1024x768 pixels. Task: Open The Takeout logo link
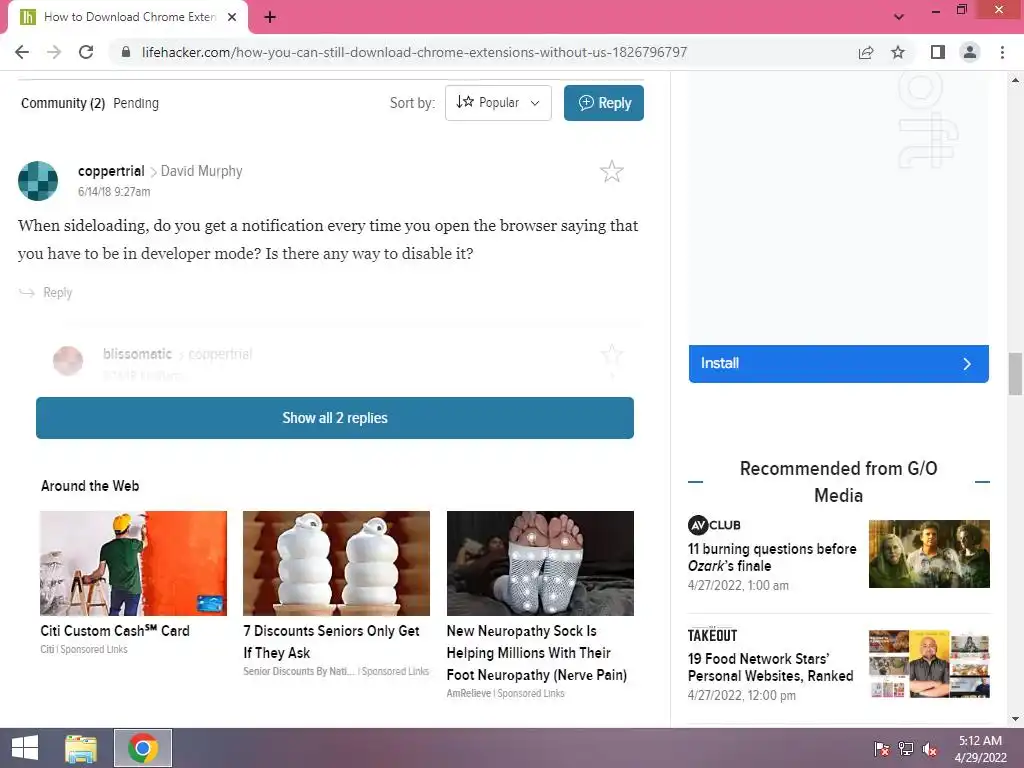tap(712, 635)
